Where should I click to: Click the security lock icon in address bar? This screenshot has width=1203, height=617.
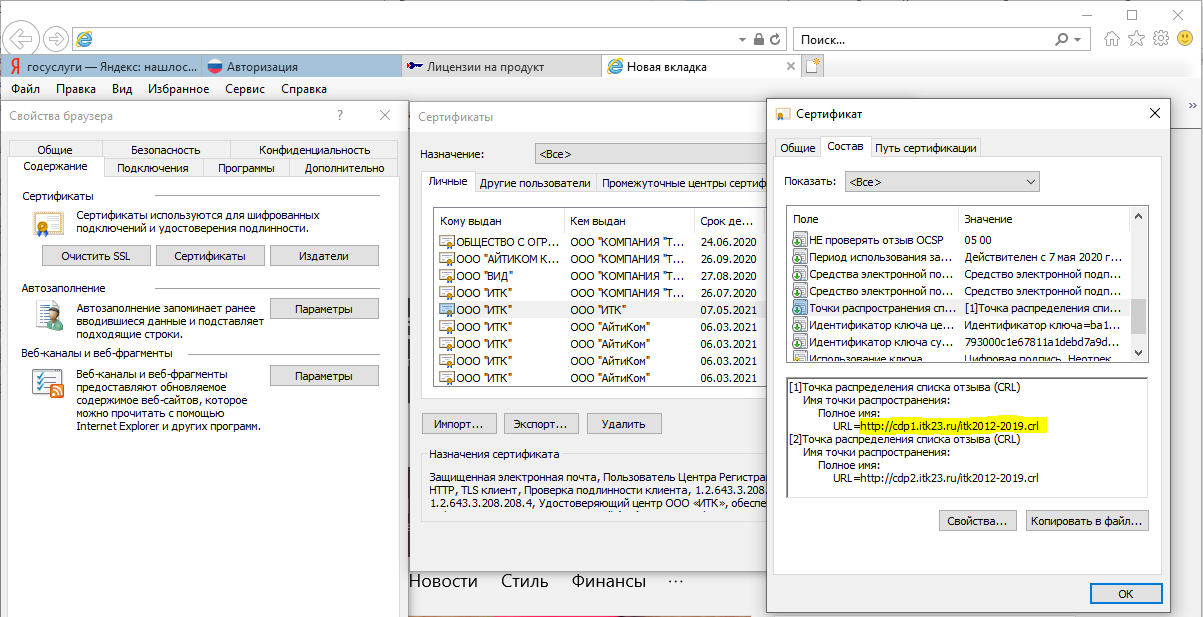[x=759, y=39]
